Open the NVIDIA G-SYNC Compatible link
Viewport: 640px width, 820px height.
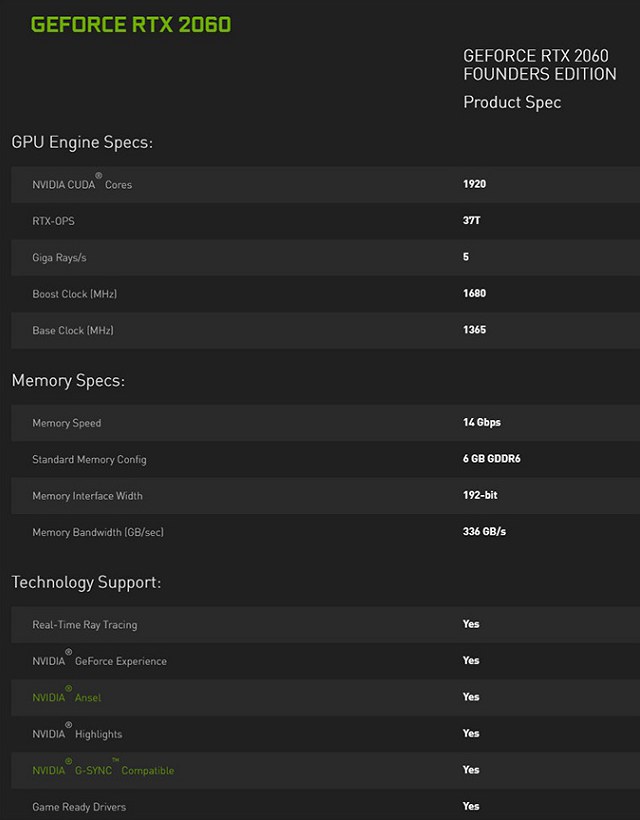click(103, 770)
